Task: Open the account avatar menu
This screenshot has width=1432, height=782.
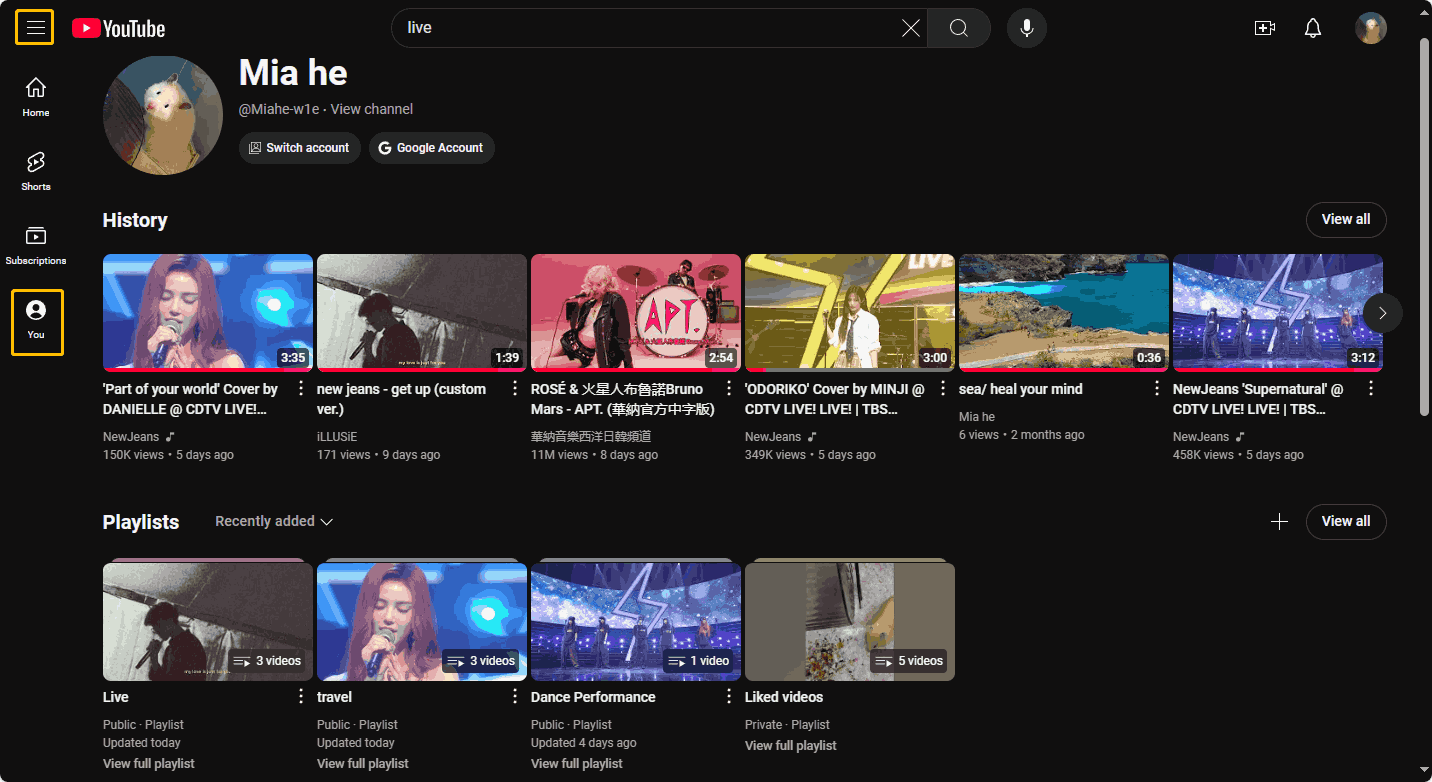Action: (x=1371, y=28)
